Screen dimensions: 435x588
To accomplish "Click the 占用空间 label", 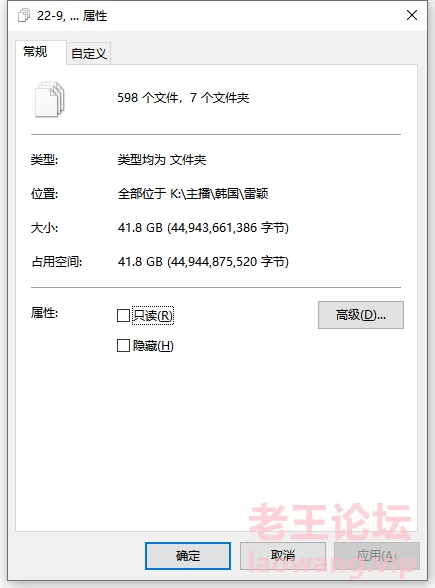I will [x=56, y=261].
